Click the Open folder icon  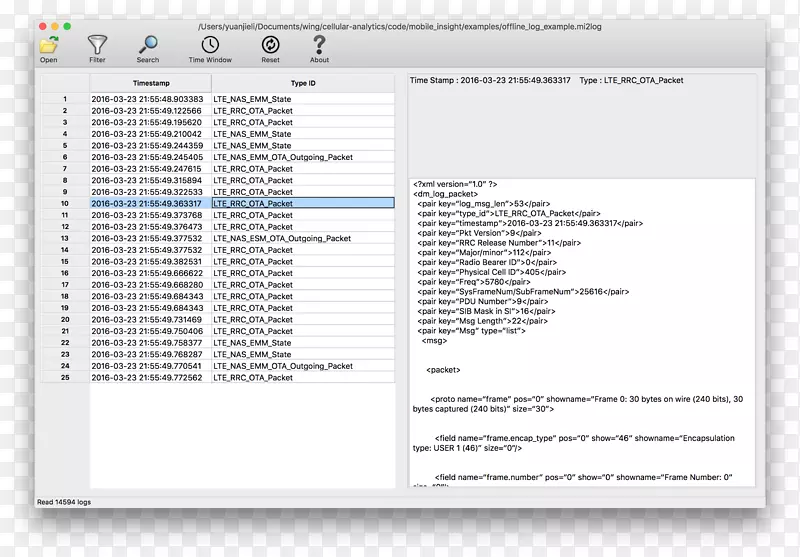48,45
